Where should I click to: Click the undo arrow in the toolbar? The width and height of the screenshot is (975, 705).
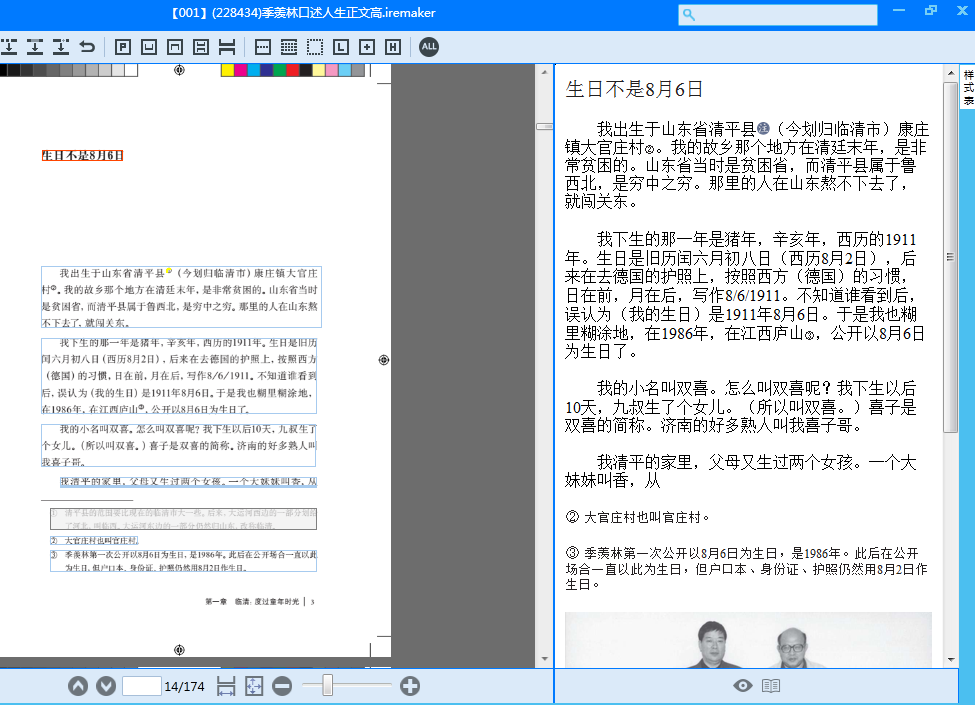coord(87,47)
